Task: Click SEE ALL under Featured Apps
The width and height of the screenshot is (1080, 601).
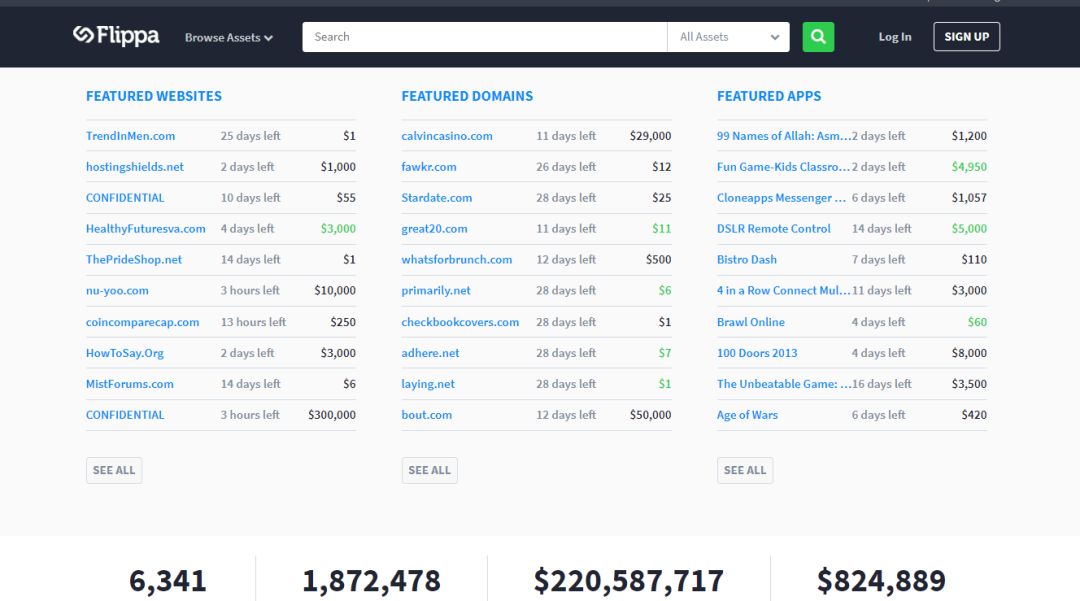Action: [745, 470]
